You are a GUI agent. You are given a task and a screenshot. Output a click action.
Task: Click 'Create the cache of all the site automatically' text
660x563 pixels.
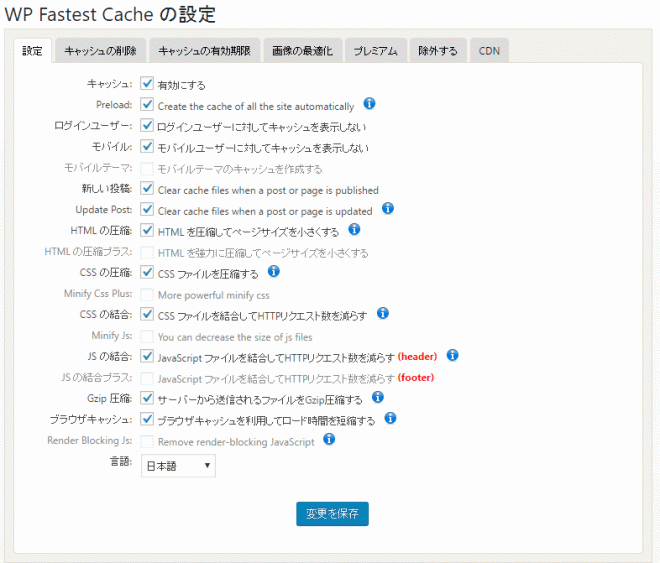click(x=256, y=106)
